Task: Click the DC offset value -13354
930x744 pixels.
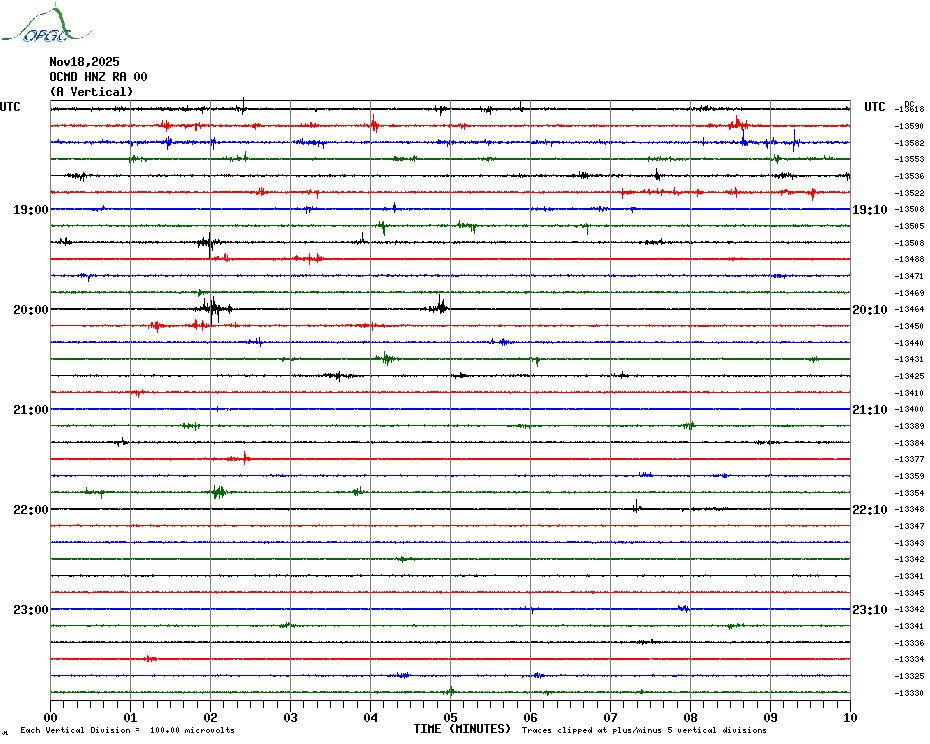Action: (909, 493)
